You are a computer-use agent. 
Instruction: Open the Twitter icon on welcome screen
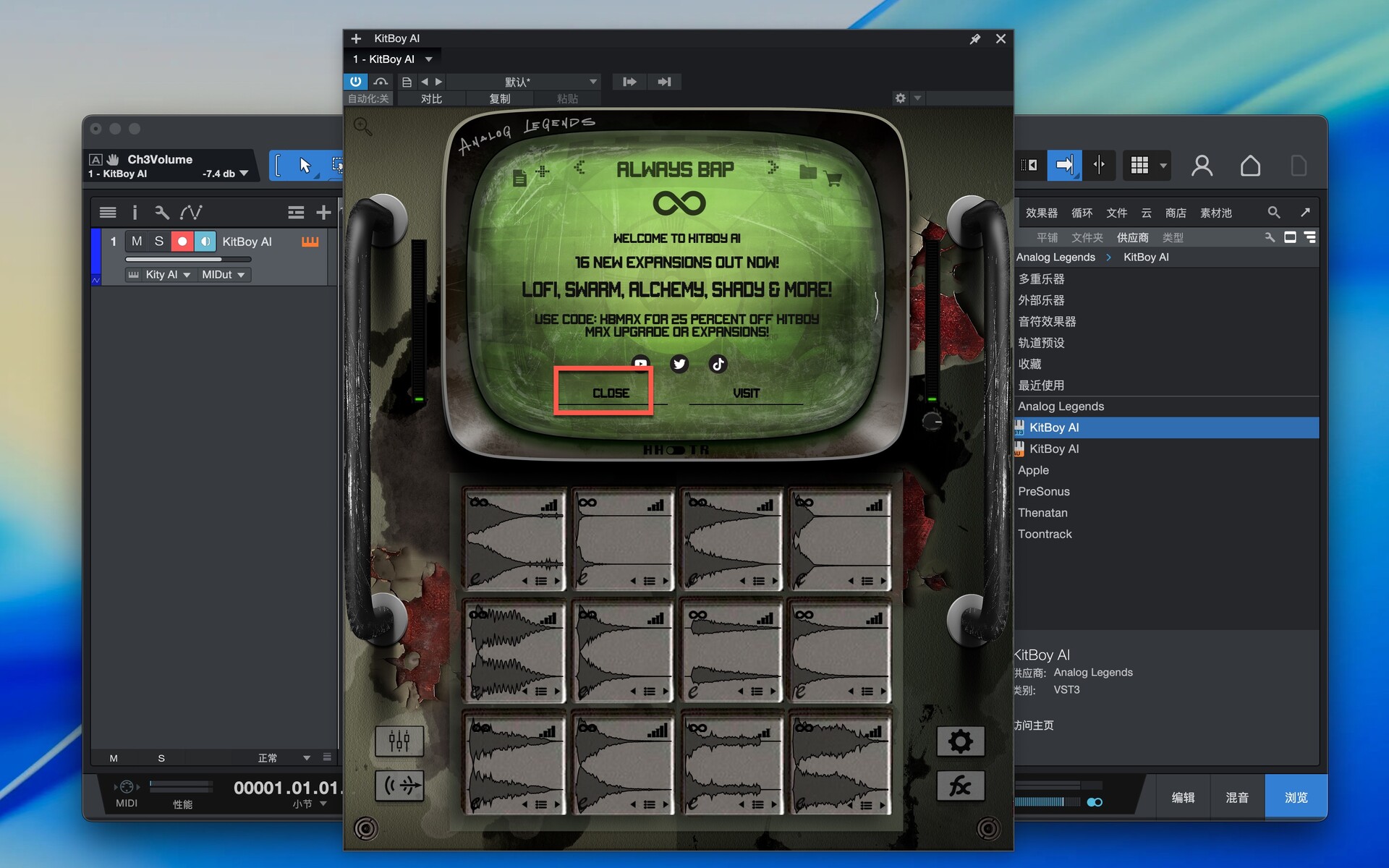(x=679, y=364)
